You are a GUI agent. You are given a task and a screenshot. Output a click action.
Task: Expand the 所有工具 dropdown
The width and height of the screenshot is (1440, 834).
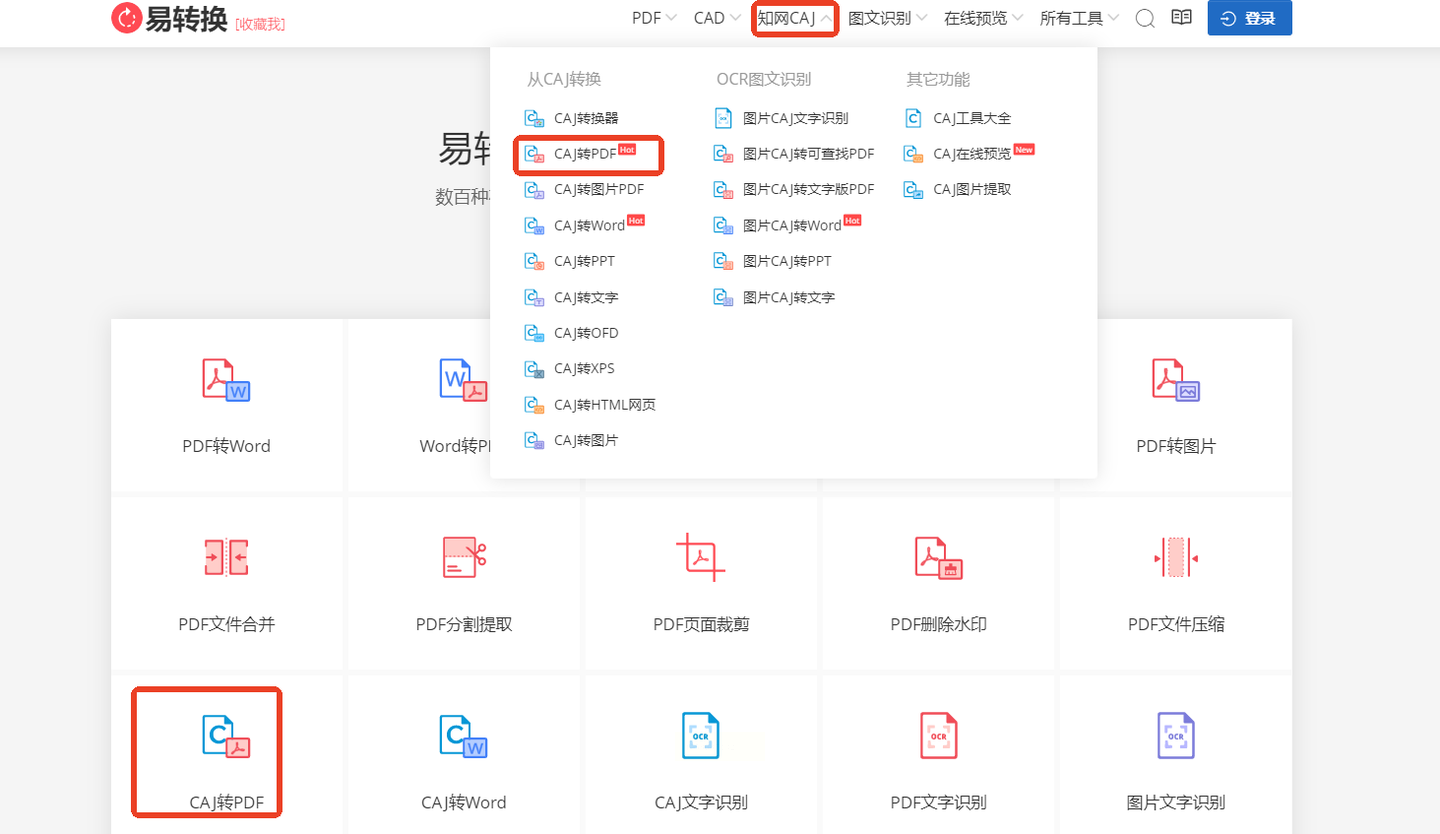1080,18
